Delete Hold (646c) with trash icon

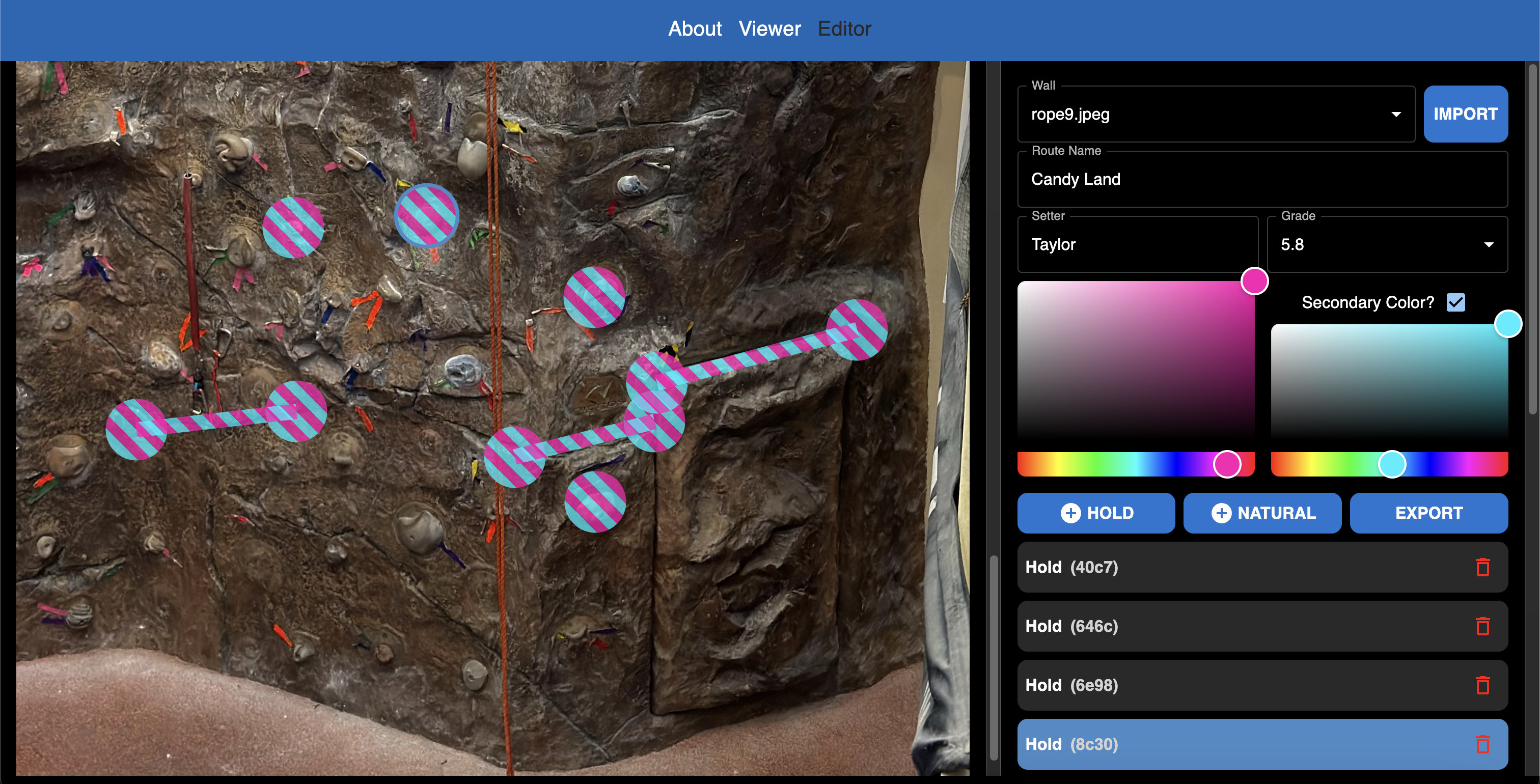pyautogui.click(x=1482, y=626)
